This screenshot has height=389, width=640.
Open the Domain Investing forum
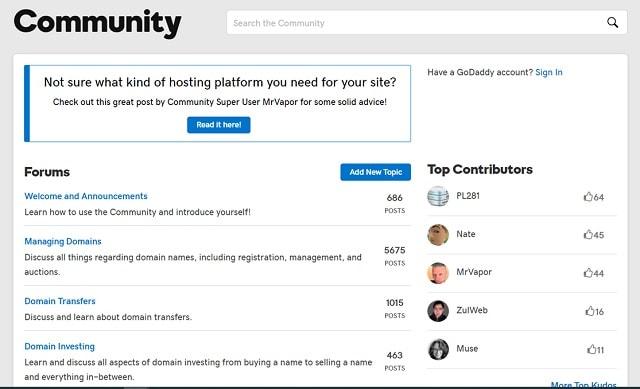tap(60, 346)
